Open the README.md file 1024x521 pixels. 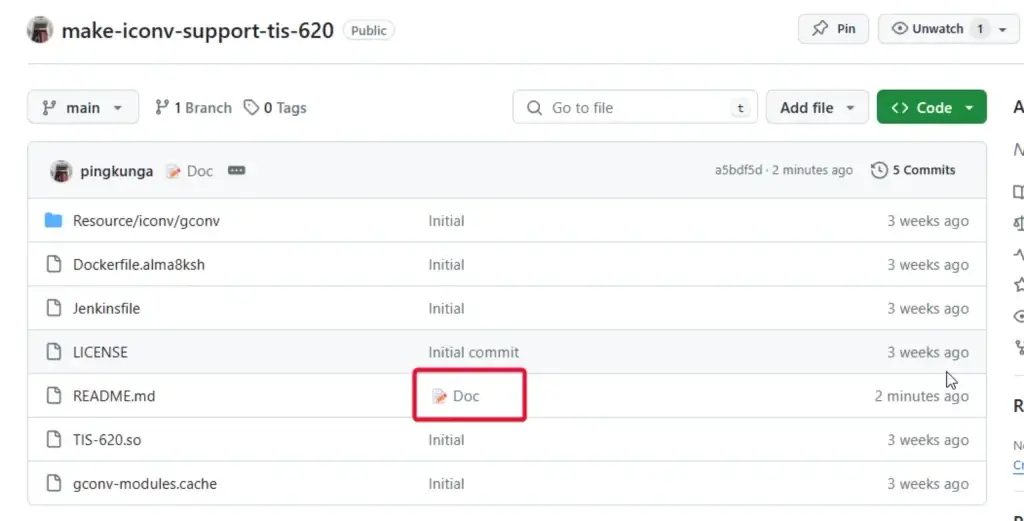tap(114, 396)
